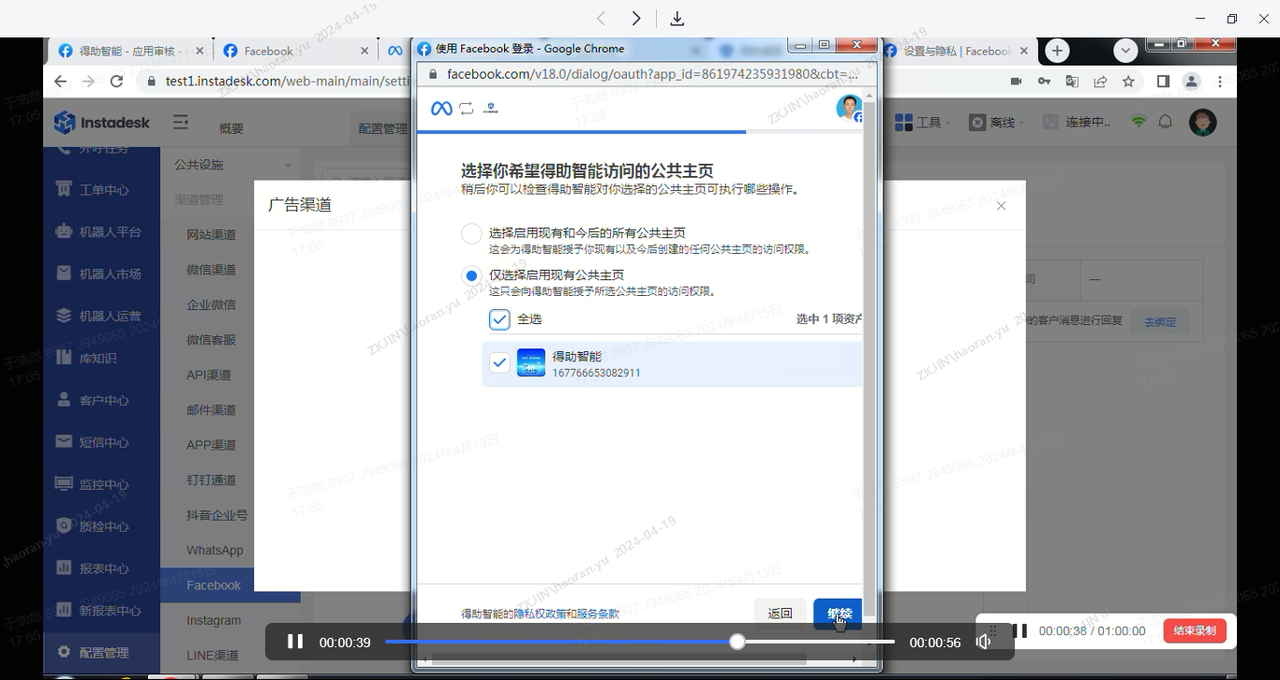Viewport: 1280px width, 680px height.
Task: Go to the next item arrow
Action: click(x=636, y=19)
